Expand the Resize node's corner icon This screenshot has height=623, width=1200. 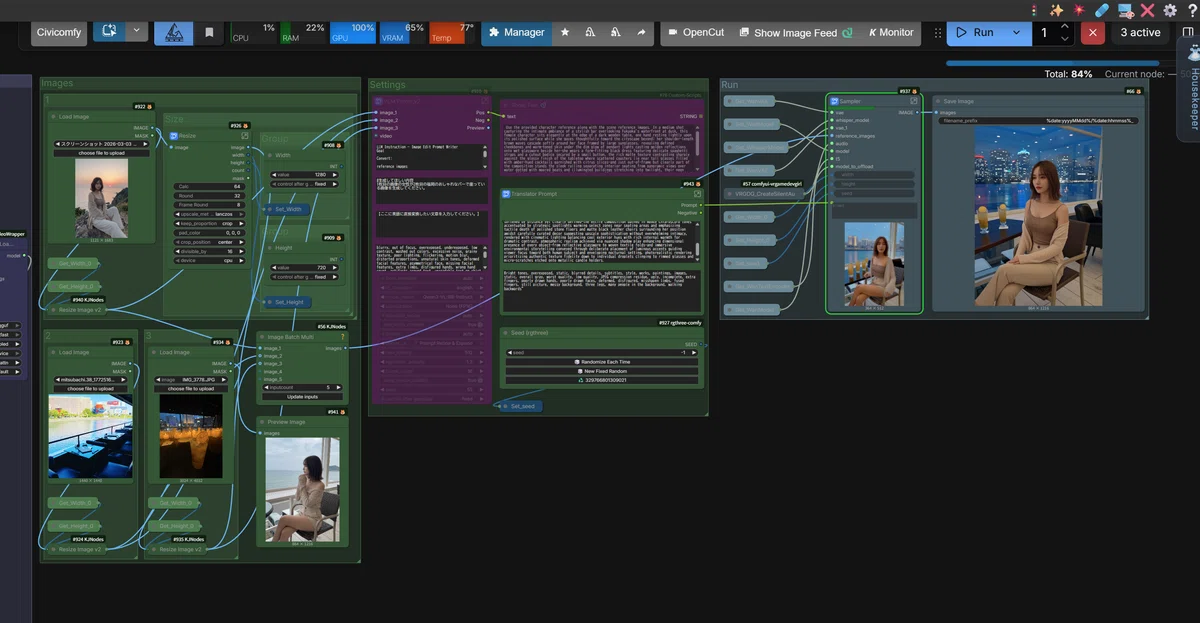click(x=245, y=135)
